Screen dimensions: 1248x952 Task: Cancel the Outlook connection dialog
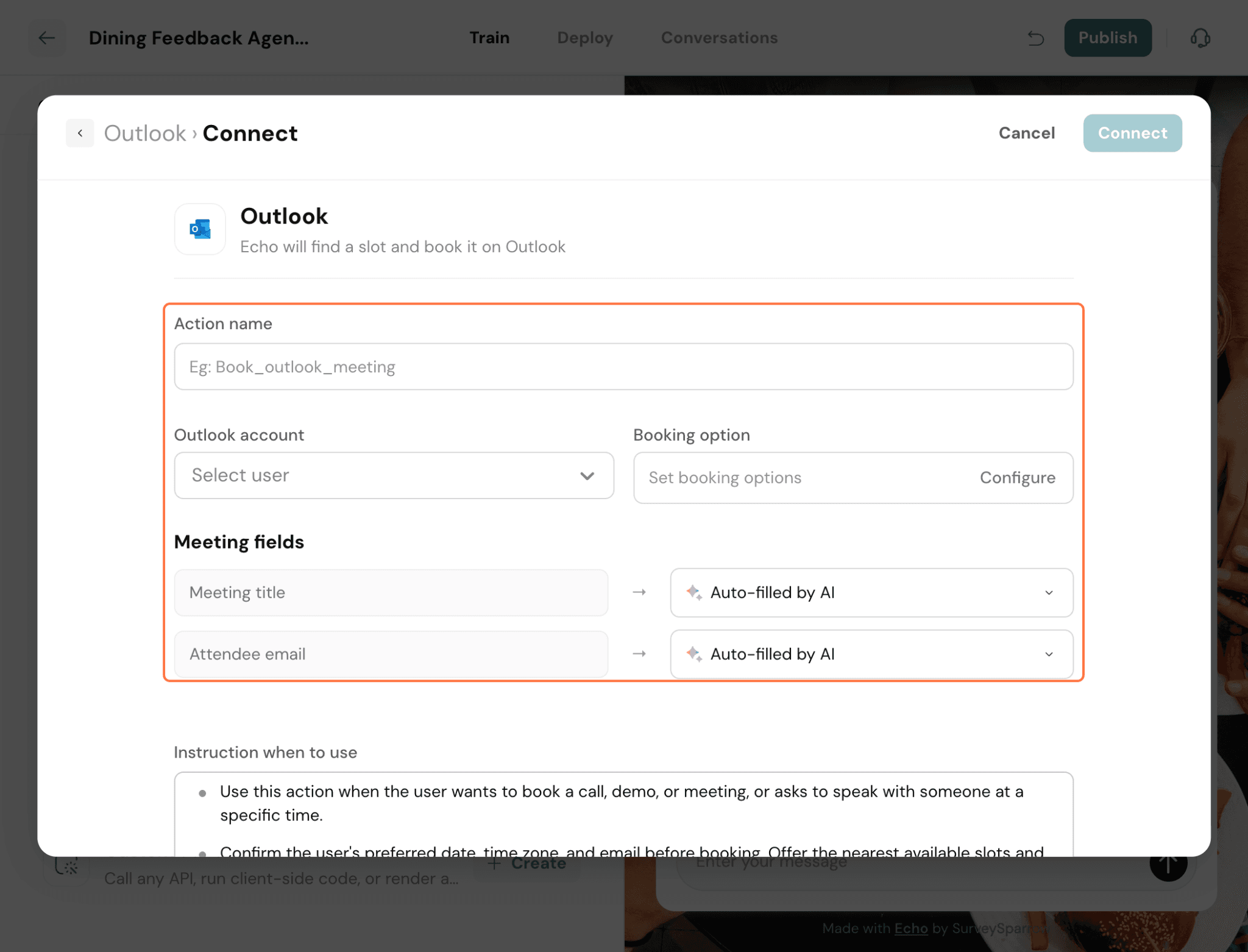[x=1026, y=133]
